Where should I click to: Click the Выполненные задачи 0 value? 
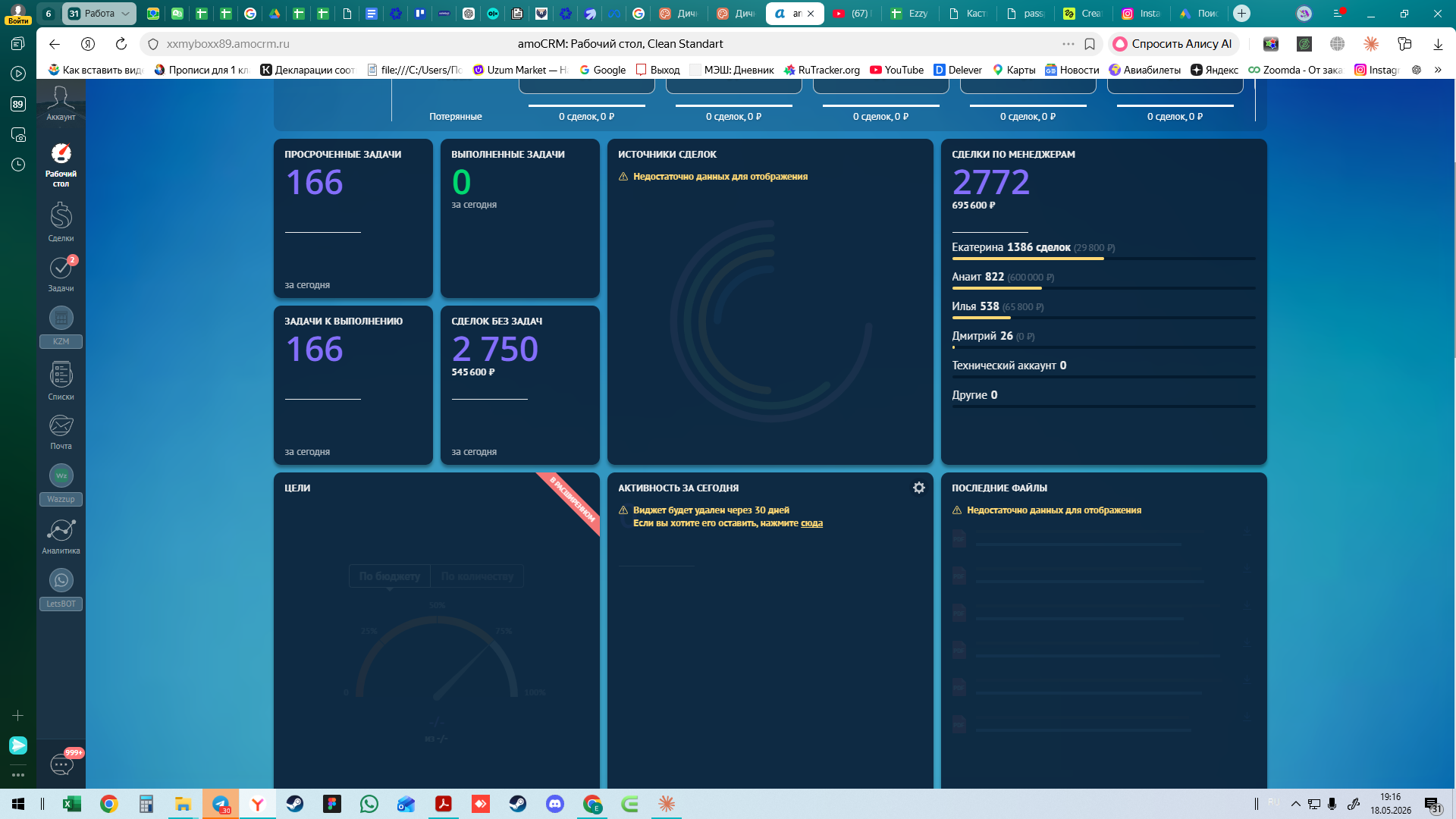coord(461,182)
